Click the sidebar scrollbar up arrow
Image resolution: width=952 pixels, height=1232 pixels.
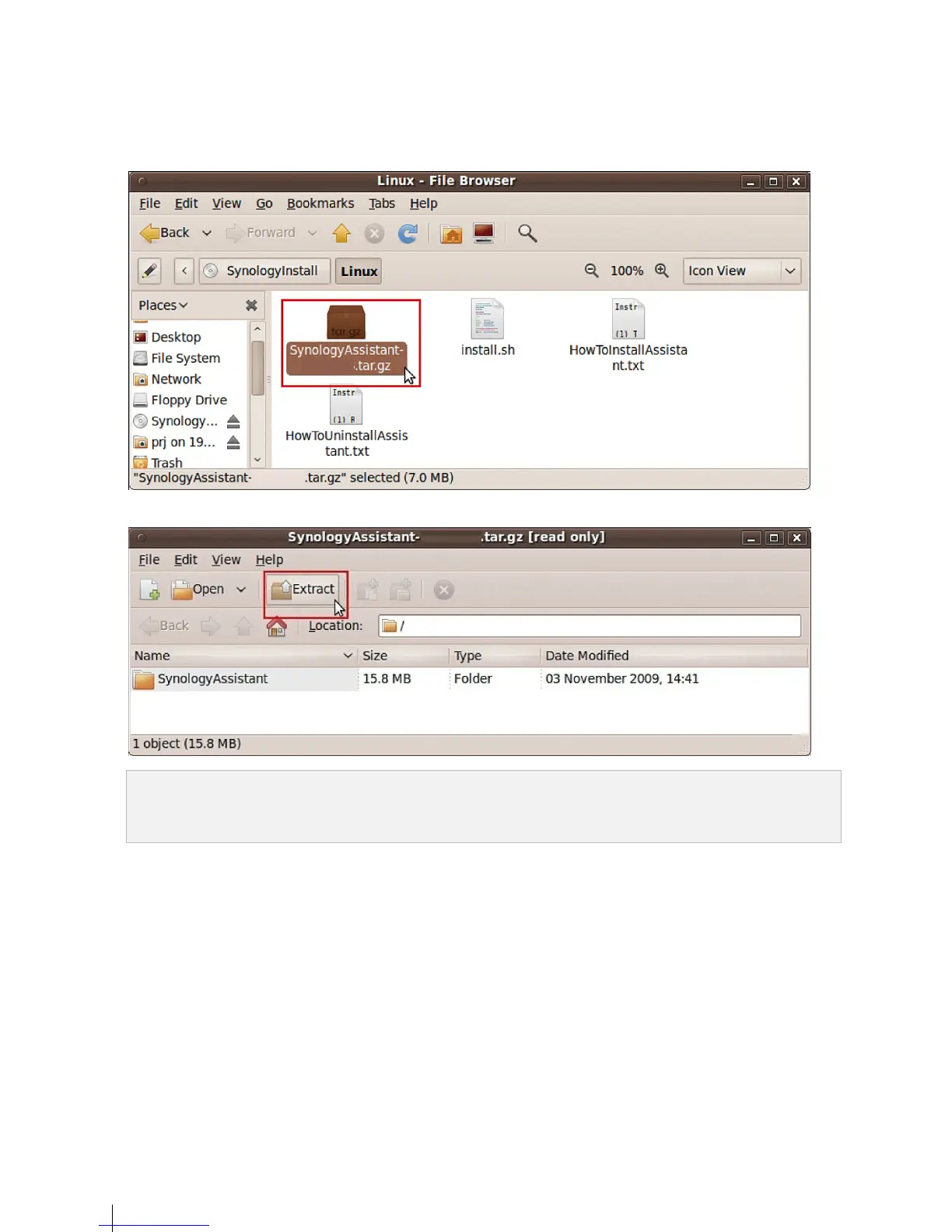pos(257,330)
